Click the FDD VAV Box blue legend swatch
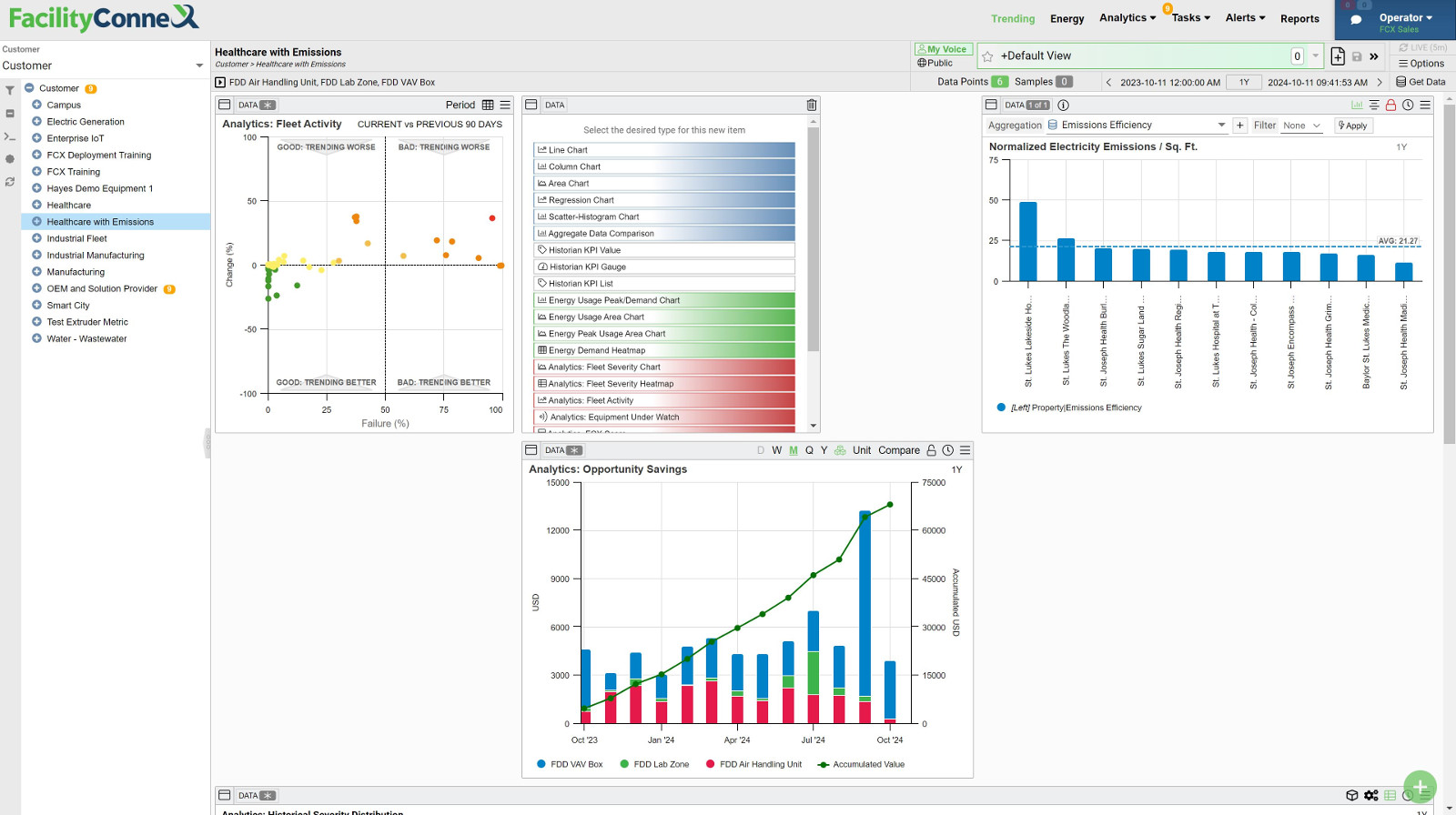The image size is (1456, 815). [x=541, y=764]
